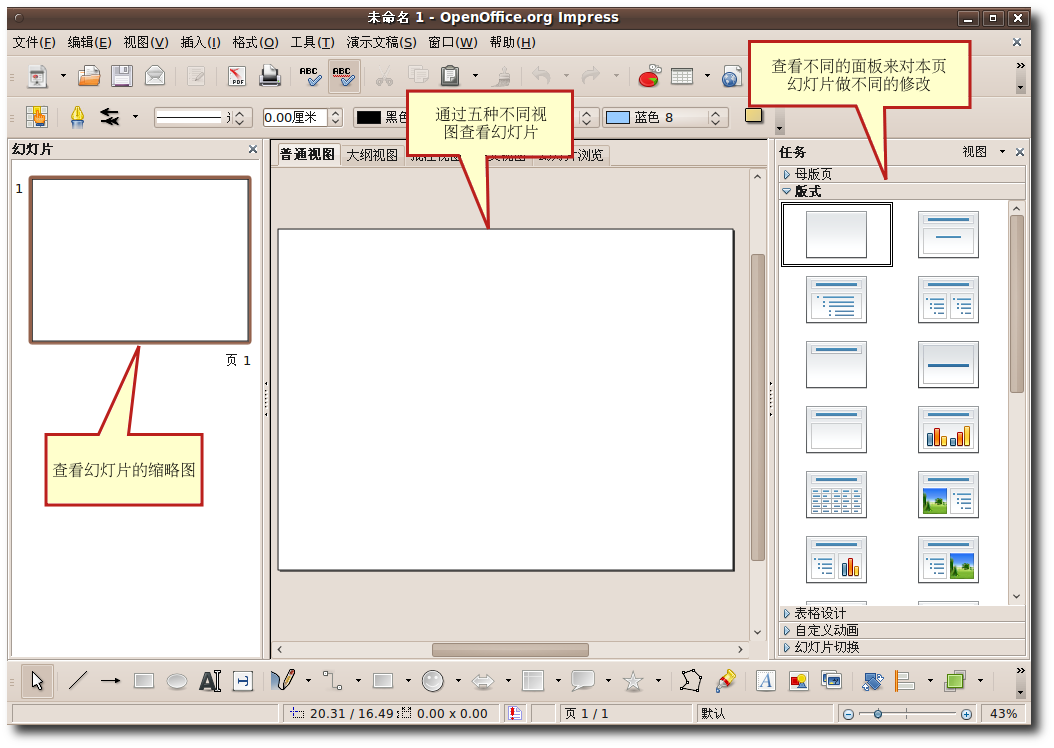The width and height of the screenshot is (1054, 748).
Task: Select the blank slide layout
Action: 836,234
